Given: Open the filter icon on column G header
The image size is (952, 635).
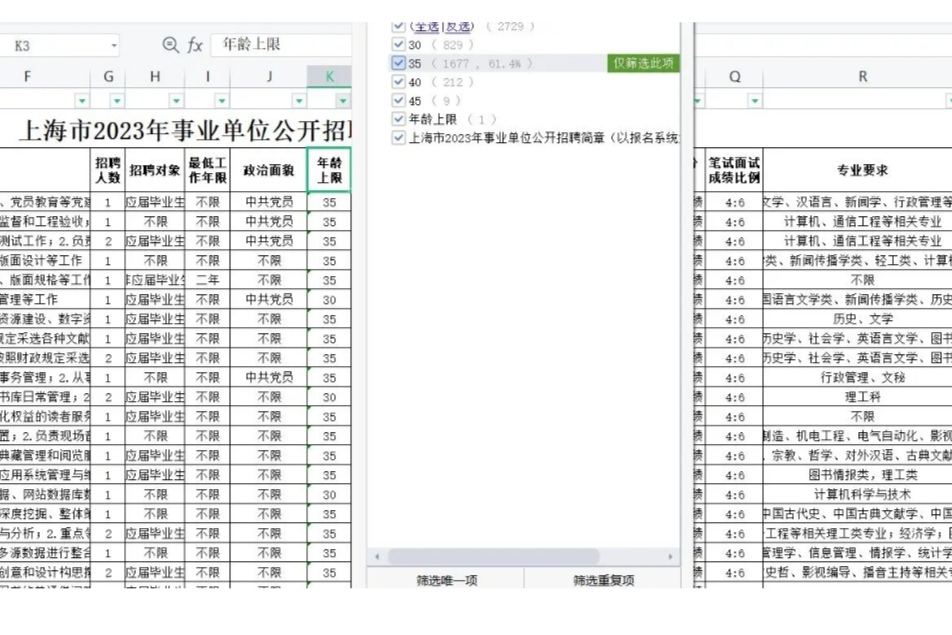Looking at the screenshot, I should pos(116,99).
